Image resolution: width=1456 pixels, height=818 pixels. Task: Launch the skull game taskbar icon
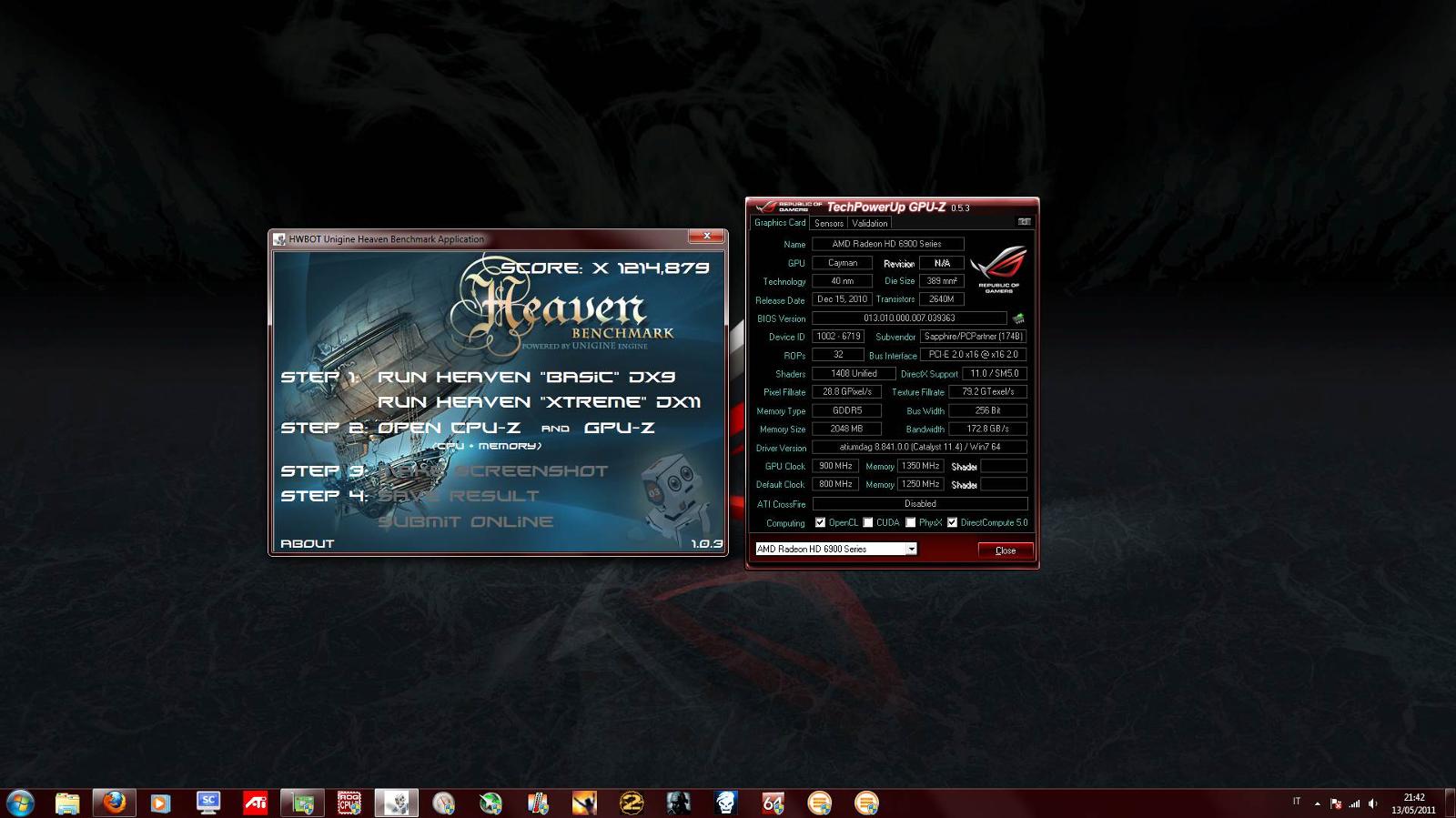725,803
